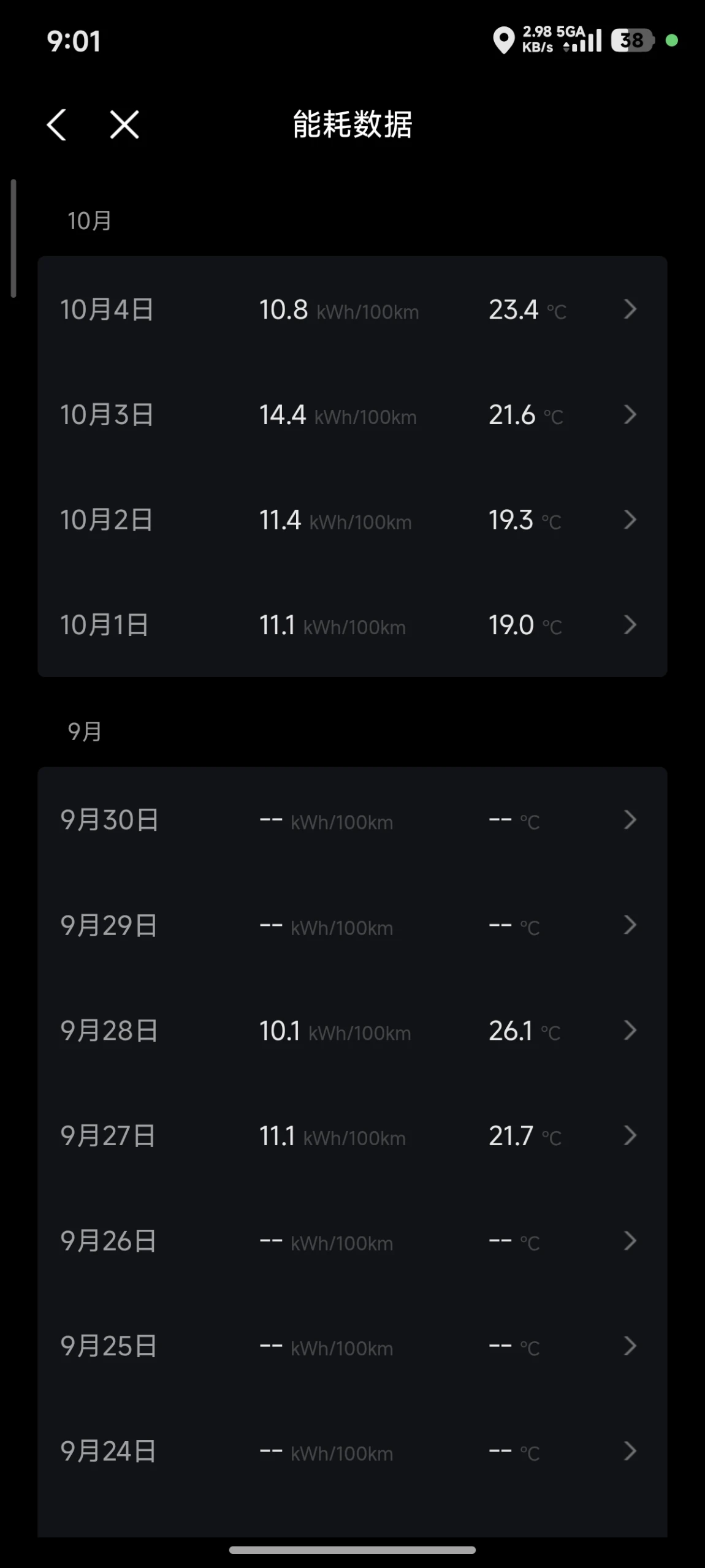
Task: Tap the back arrow icon
Action: pos(56,125)
